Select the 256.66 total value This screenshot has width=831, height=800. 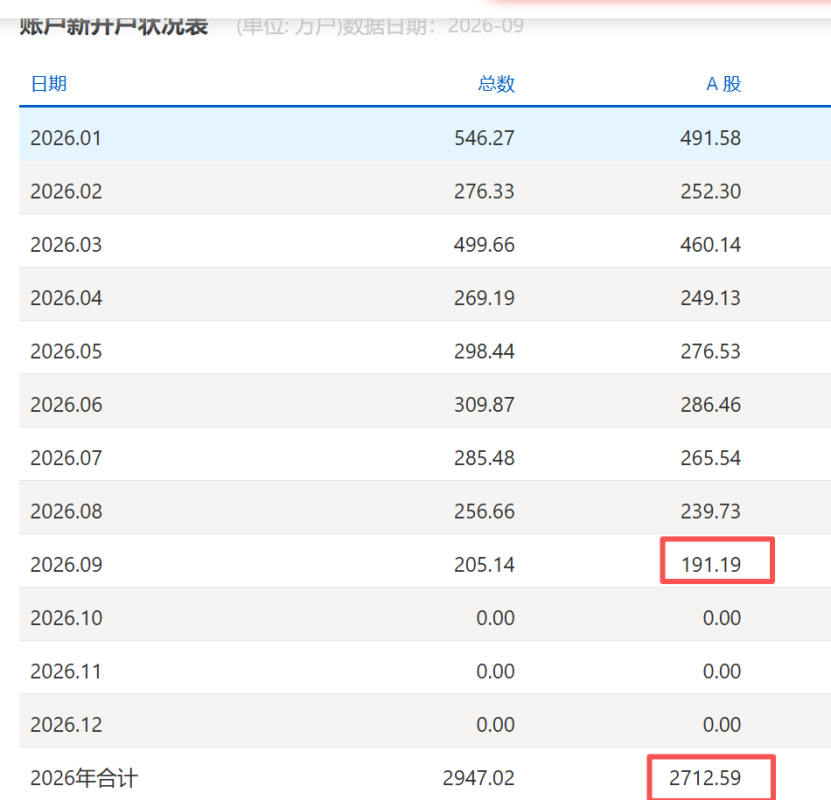pos(484,512)
